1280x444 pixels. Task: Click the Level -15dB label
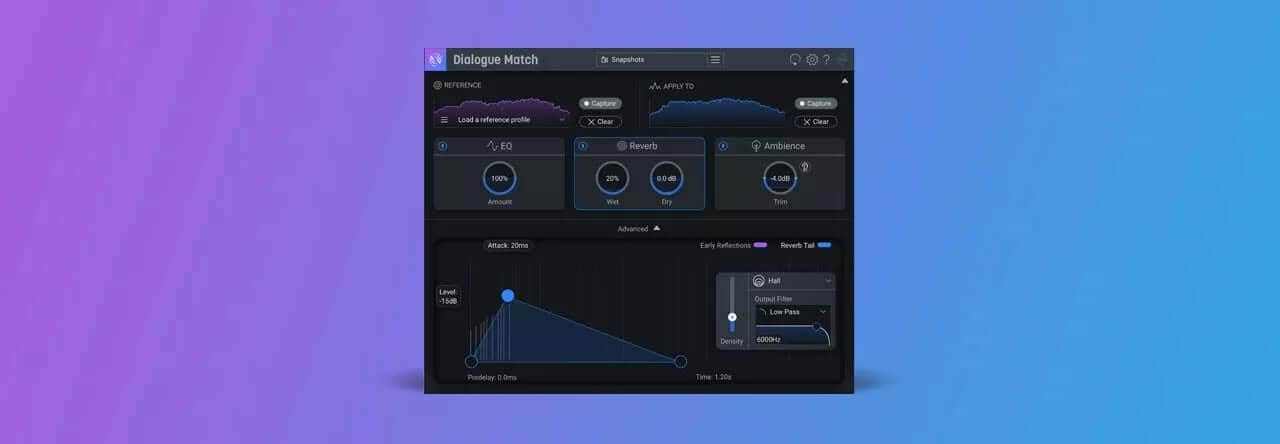click(x=448, y=296)
